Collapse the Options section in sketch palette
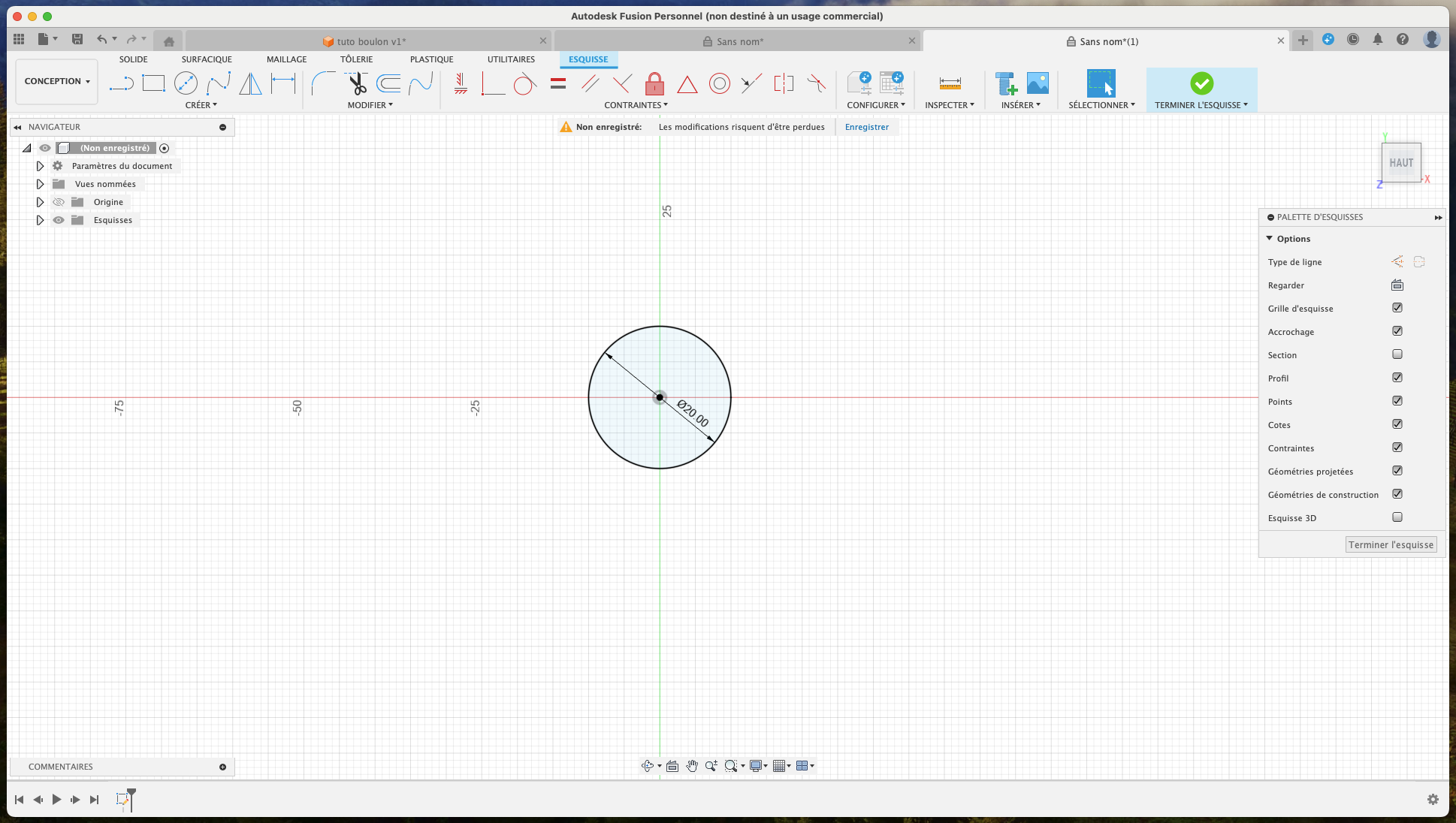Image resolution: width=1456 pixels, height=823 pixels. pyautogui.click(x=1270, y=239)
